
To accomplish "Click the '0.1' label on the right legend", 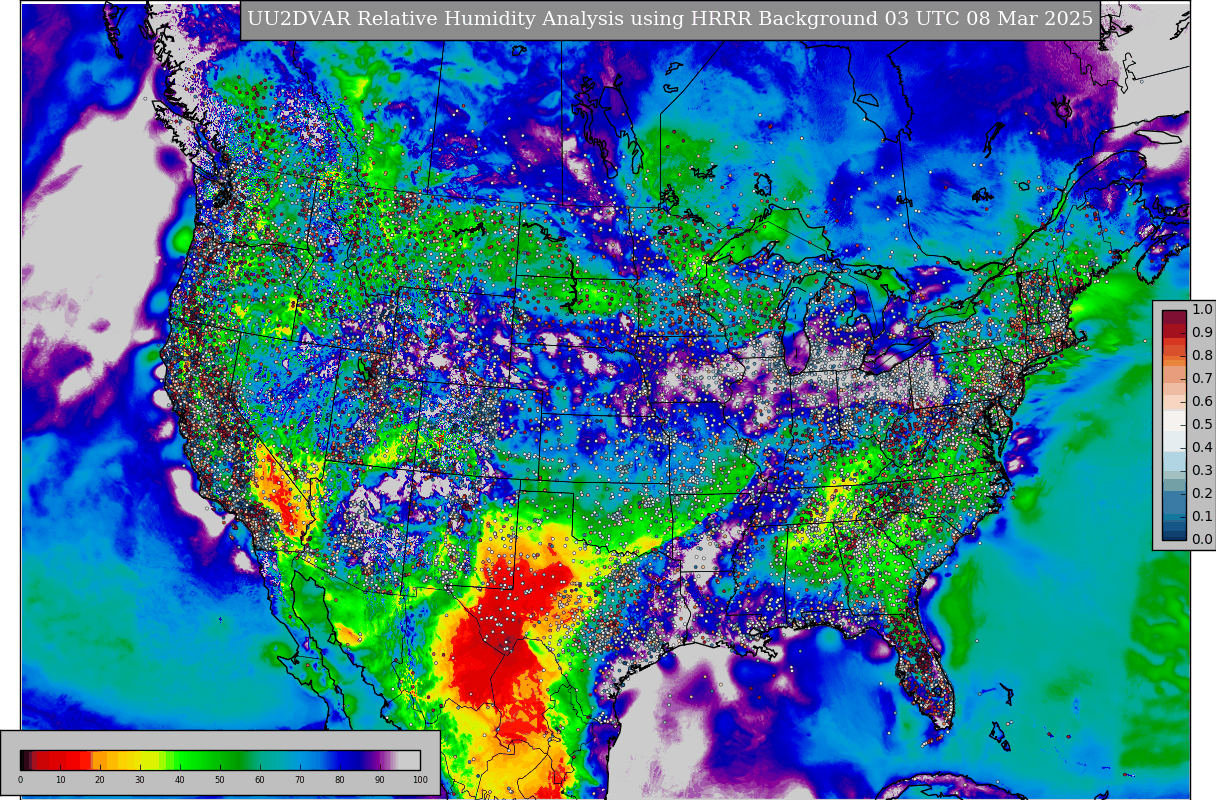I will (x=1202, y=517).
